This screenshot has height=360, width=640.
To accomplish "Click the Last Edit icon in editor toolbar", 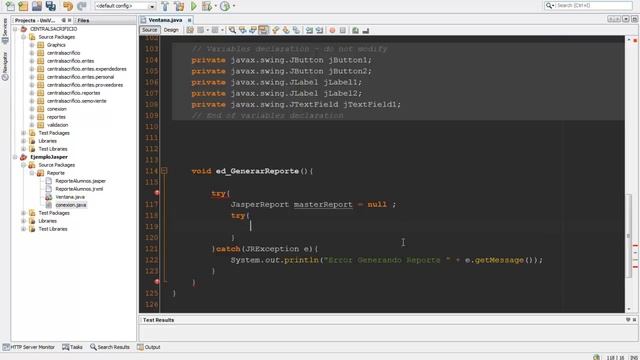I will [190, 30].
